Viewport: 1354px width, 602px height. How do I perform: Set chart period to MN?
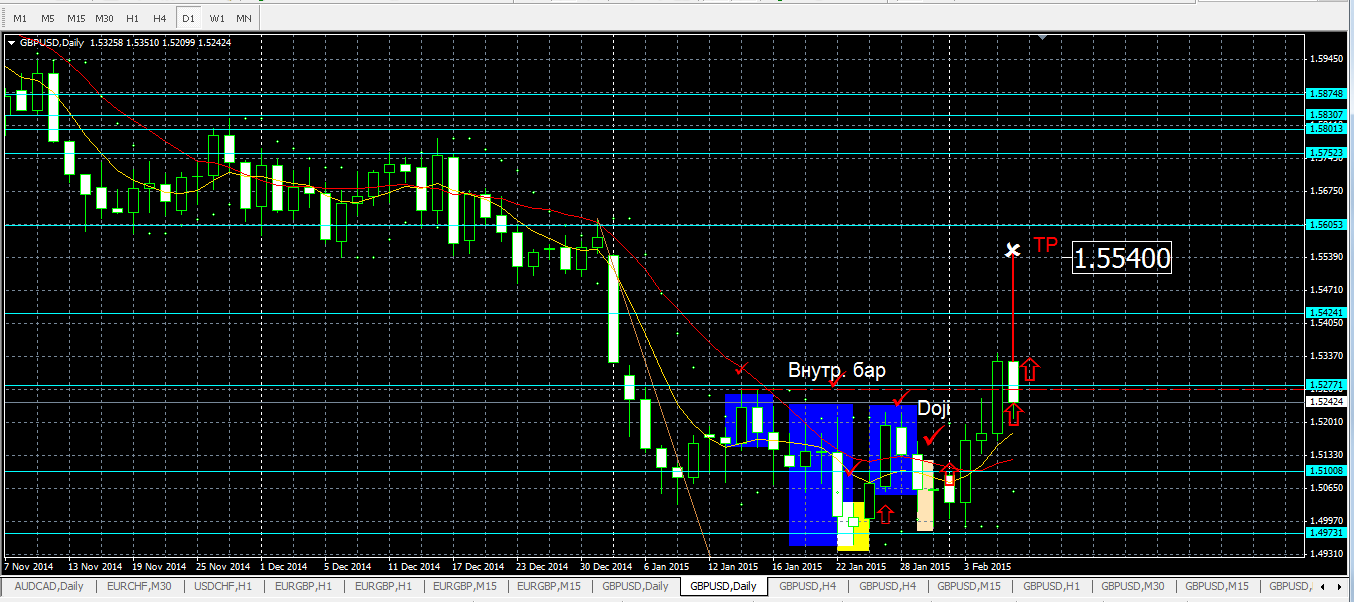tap(244, 18)
